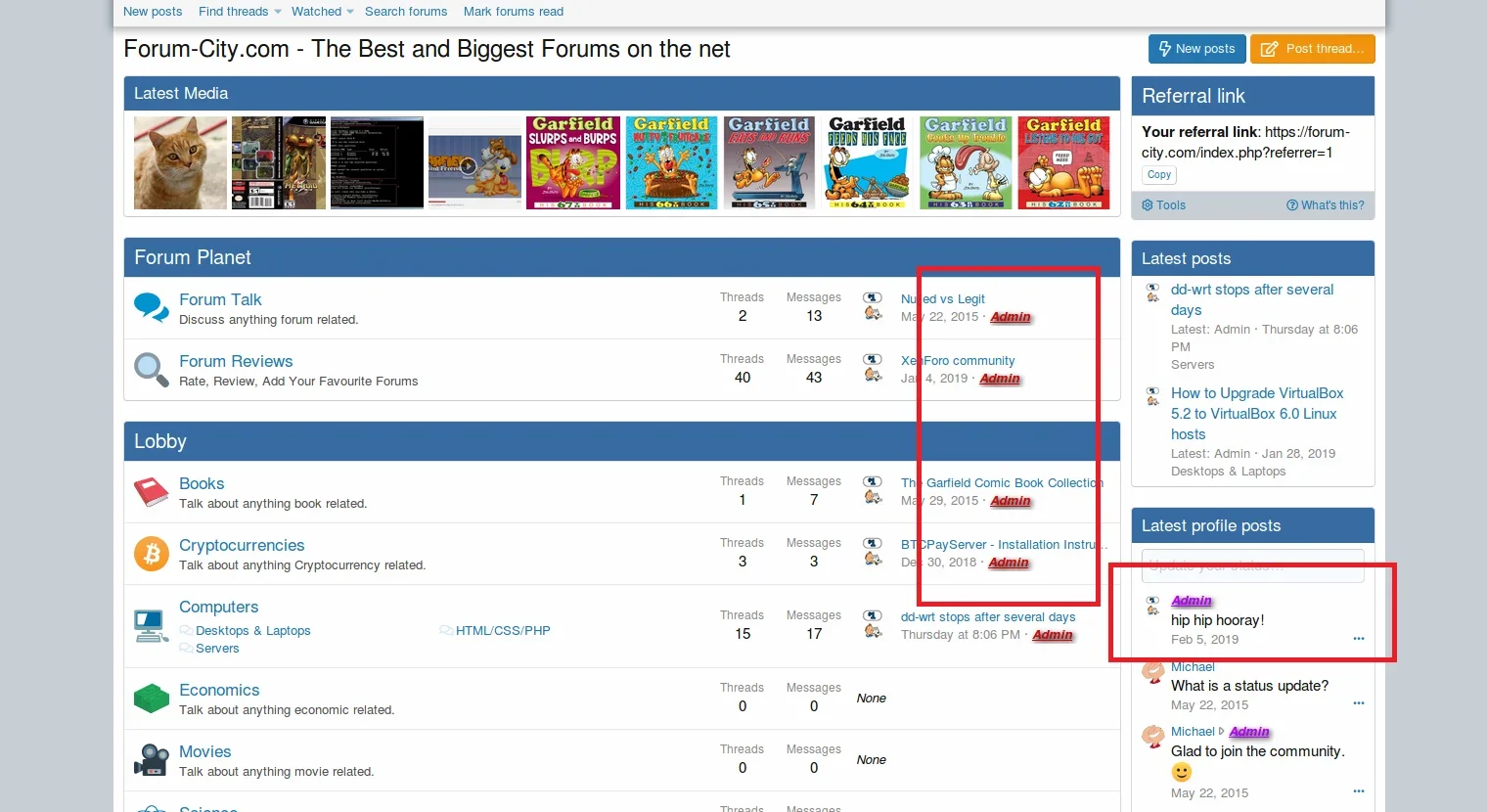Open options menu for 'What is a status update?' post
Viewport: 1487px width, 812px height.
(1359, 703)
